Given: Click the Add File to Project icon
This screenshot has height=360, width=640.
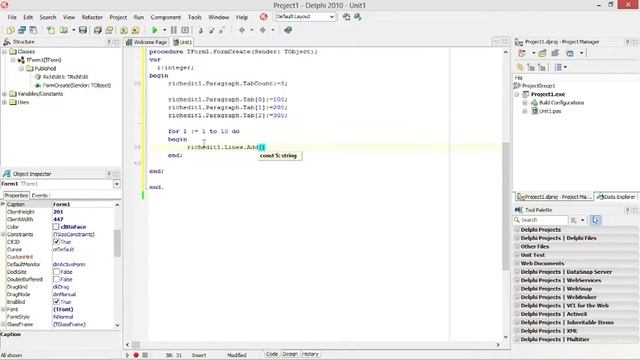Looking at the screenshot, I should coord(124,30).
